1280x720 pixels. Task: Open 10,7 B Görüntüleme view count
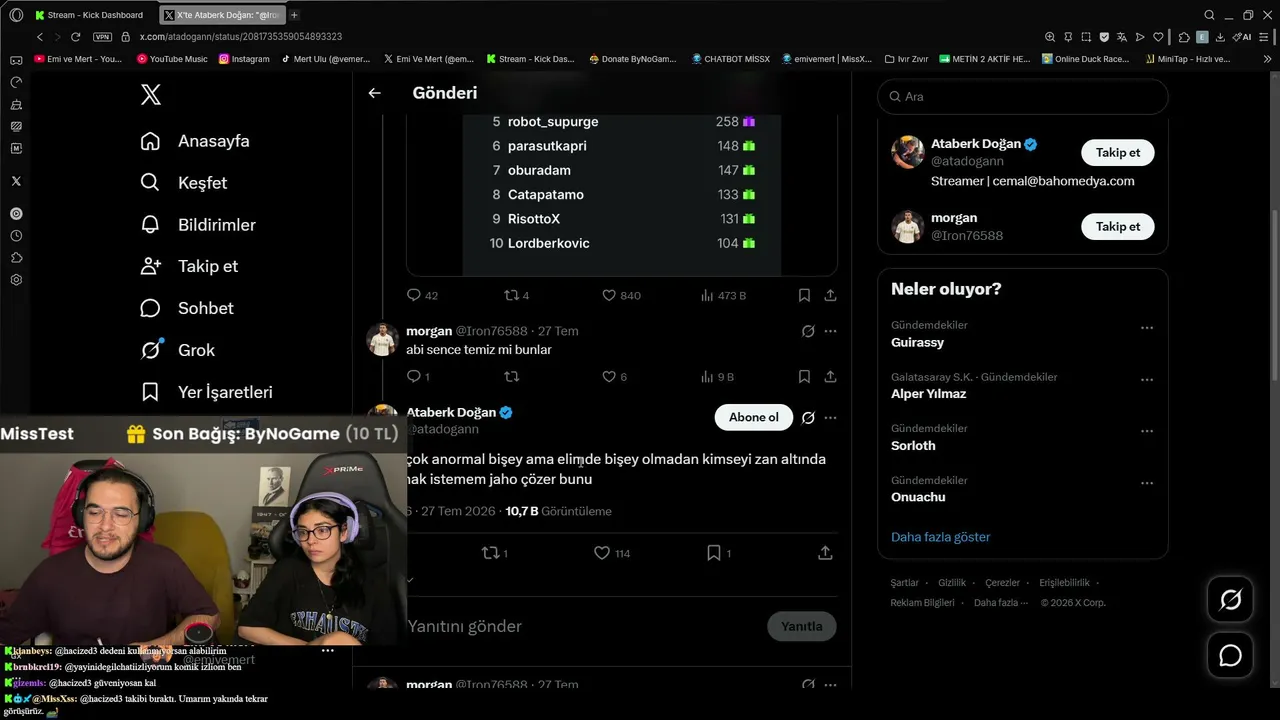pos(558,511)
